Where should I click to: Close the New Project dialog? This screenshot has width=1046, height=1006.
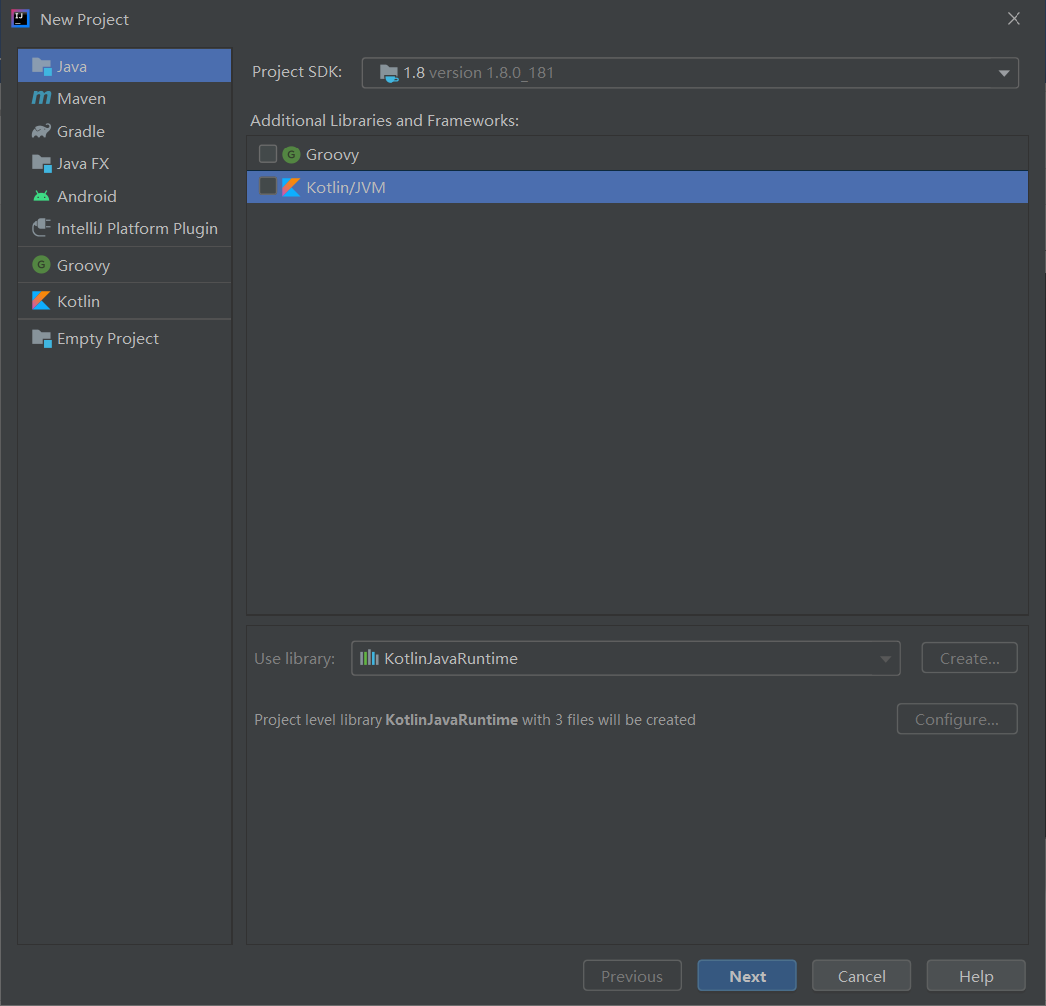[x=1013, y=19]
